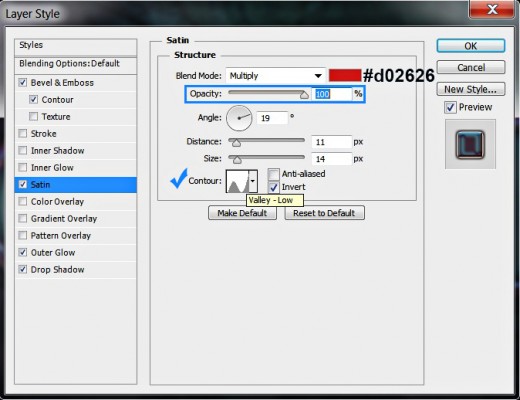Click the Angle dial control
520x400 pixels.
[x=239, y=118]
